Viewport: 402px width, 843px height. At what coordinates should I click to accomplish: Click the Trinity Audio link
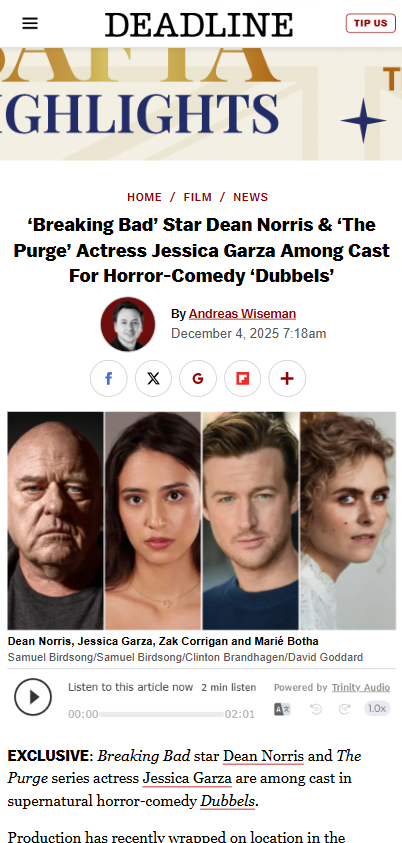click(361, 687)
